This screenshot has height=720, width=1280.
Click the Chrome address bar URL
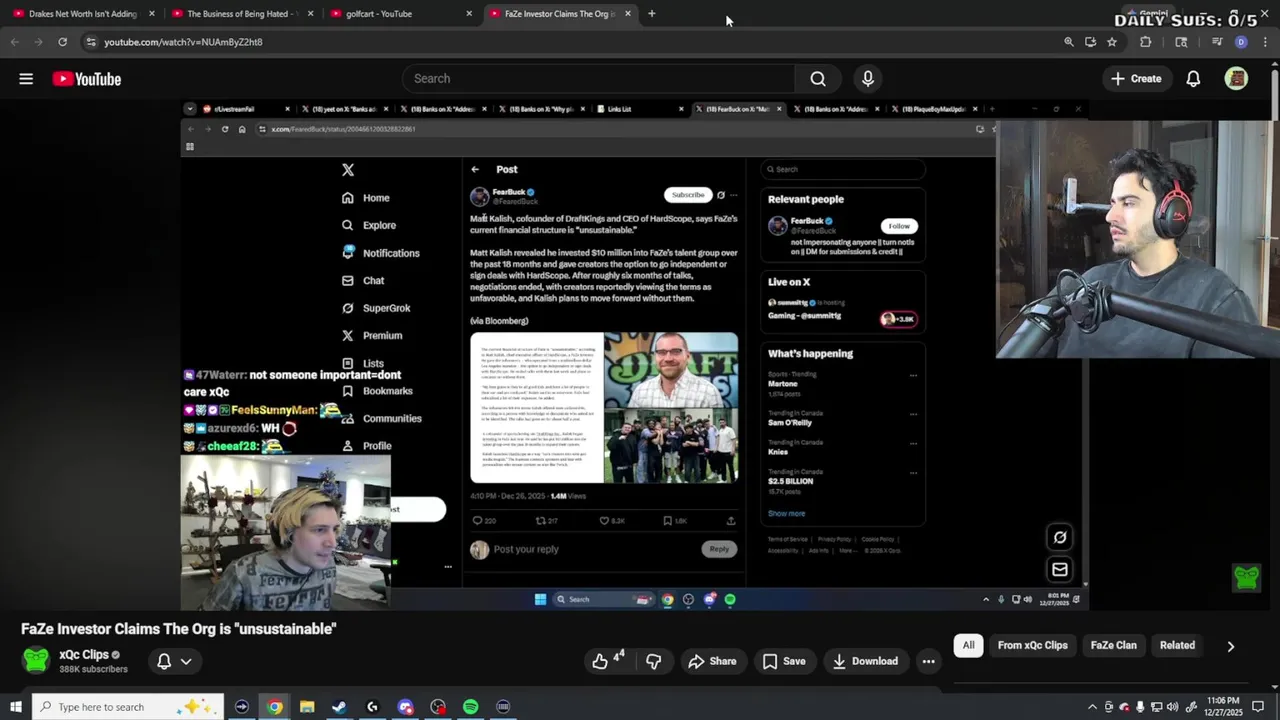coord(183,42)
